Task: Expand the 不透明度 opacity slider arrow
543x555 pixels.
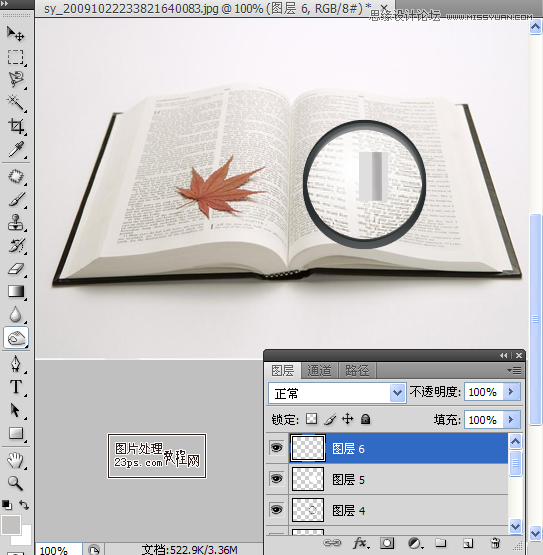Action: point(511,392)
